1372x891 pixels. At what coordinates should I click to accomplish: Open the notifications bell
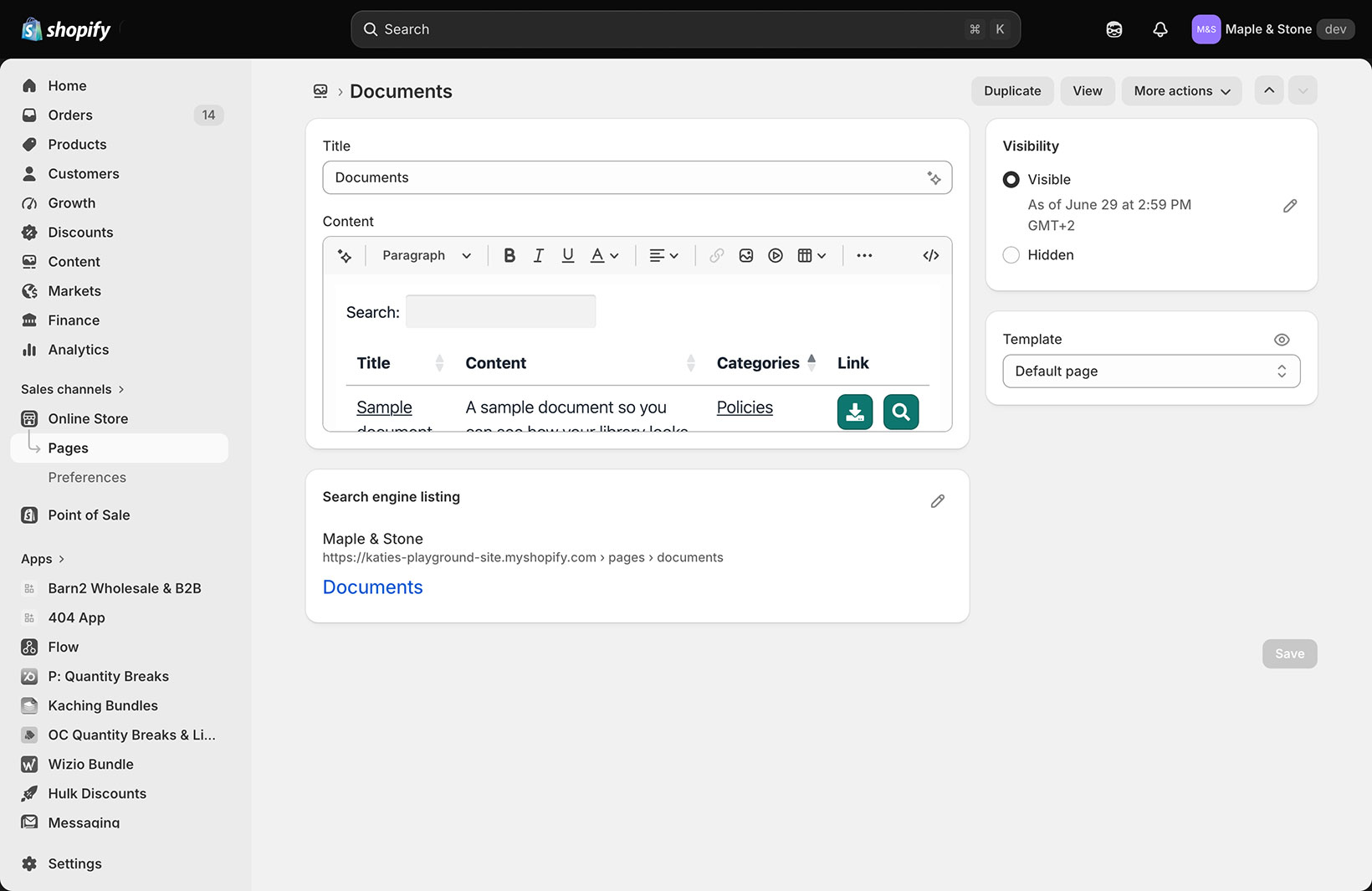tap(1160, 29)
